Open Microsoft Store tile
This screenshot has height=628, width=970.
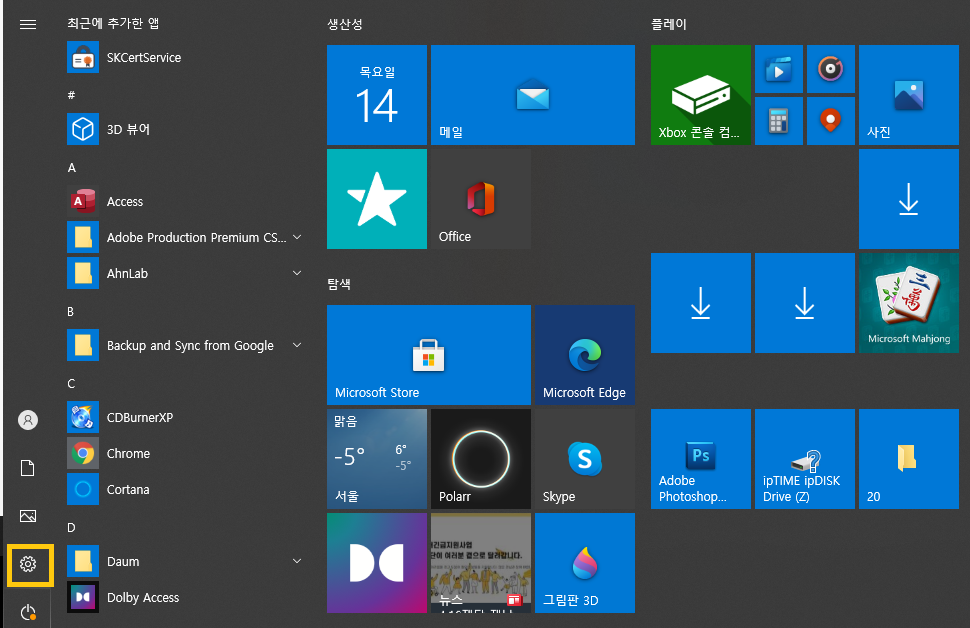click(429, 355)
